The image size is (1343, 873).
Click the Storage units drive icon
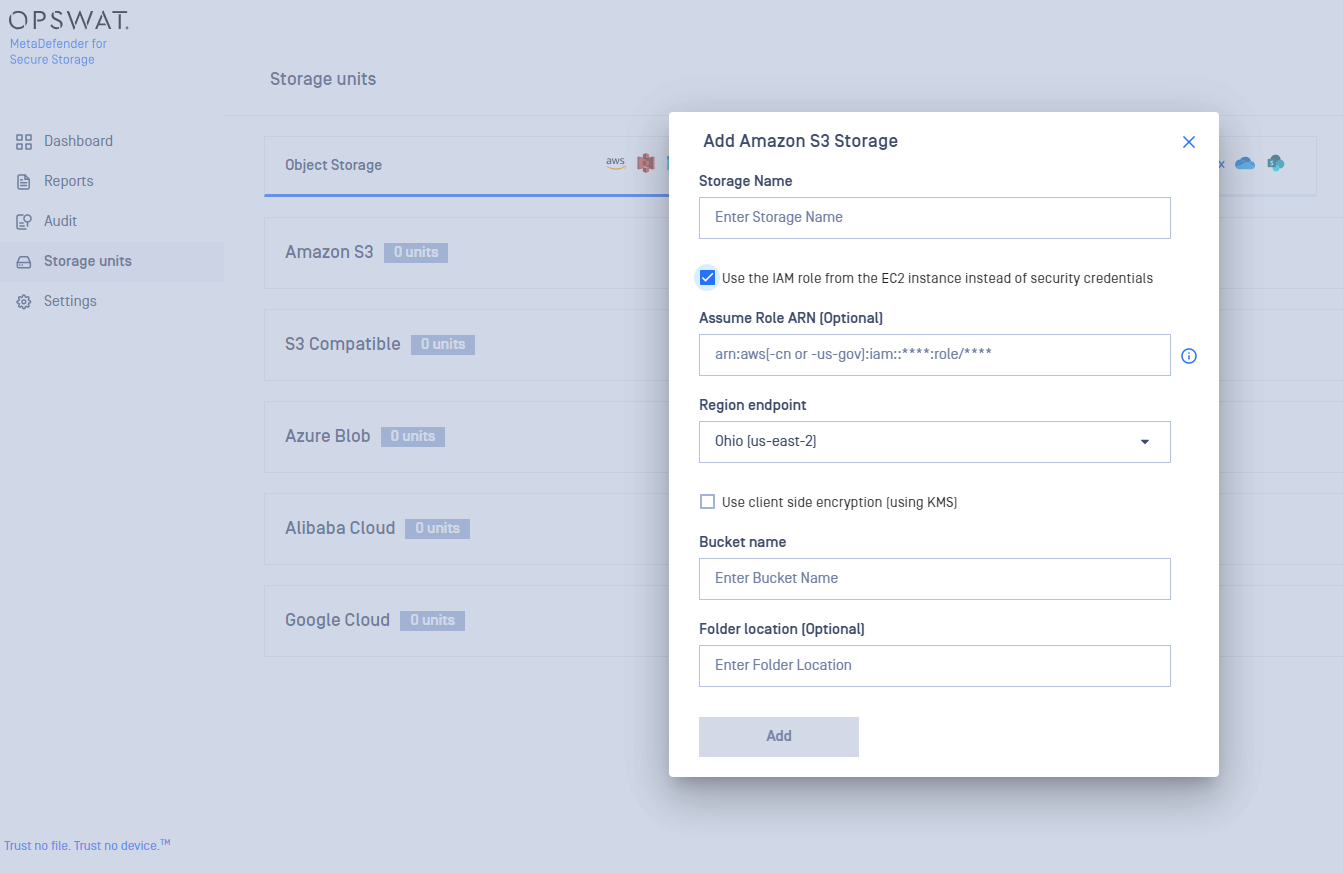24,262
